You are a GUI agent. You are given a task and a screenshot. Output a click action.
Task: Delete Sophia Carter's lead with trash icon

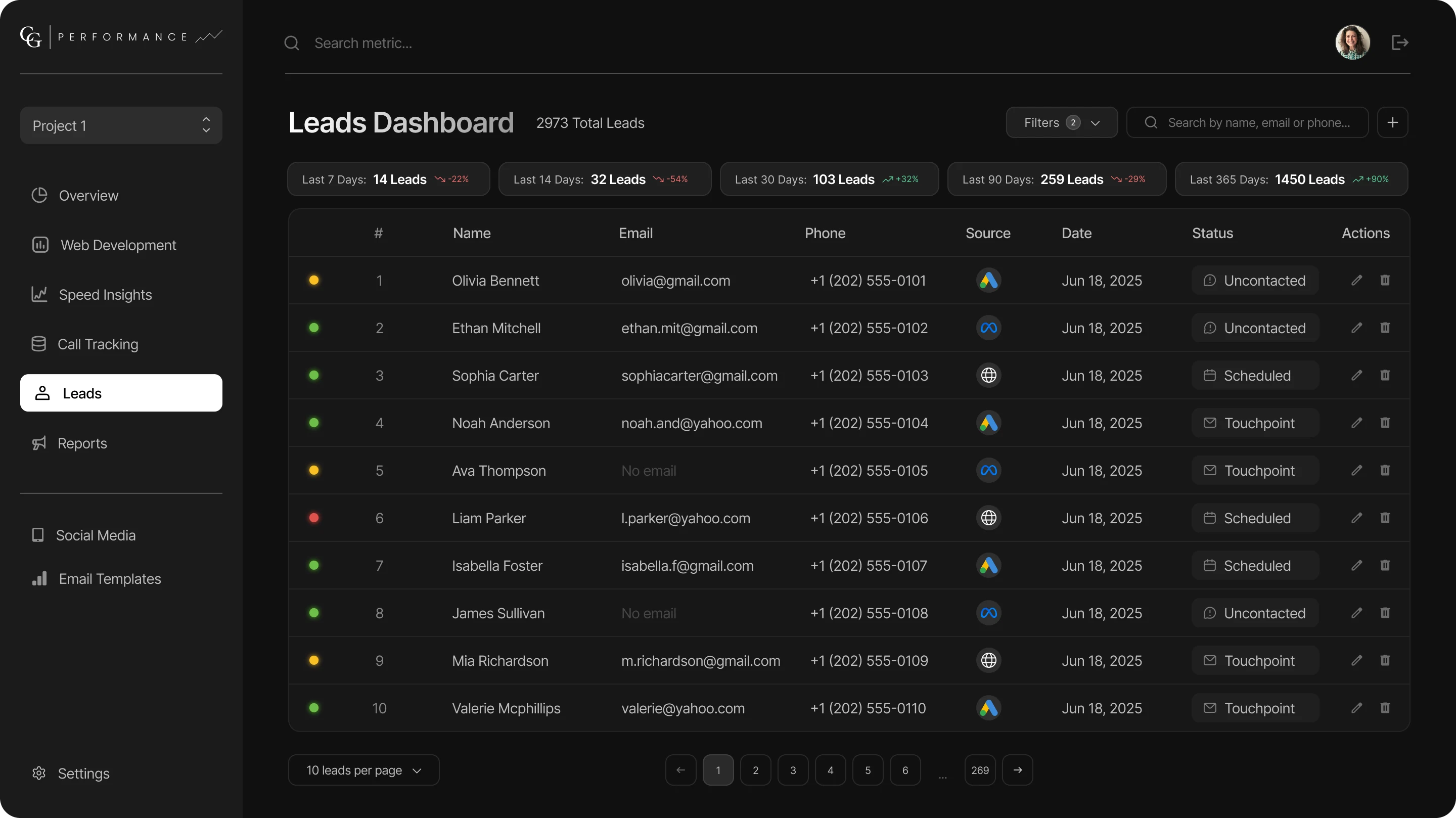click(1385, 375)
